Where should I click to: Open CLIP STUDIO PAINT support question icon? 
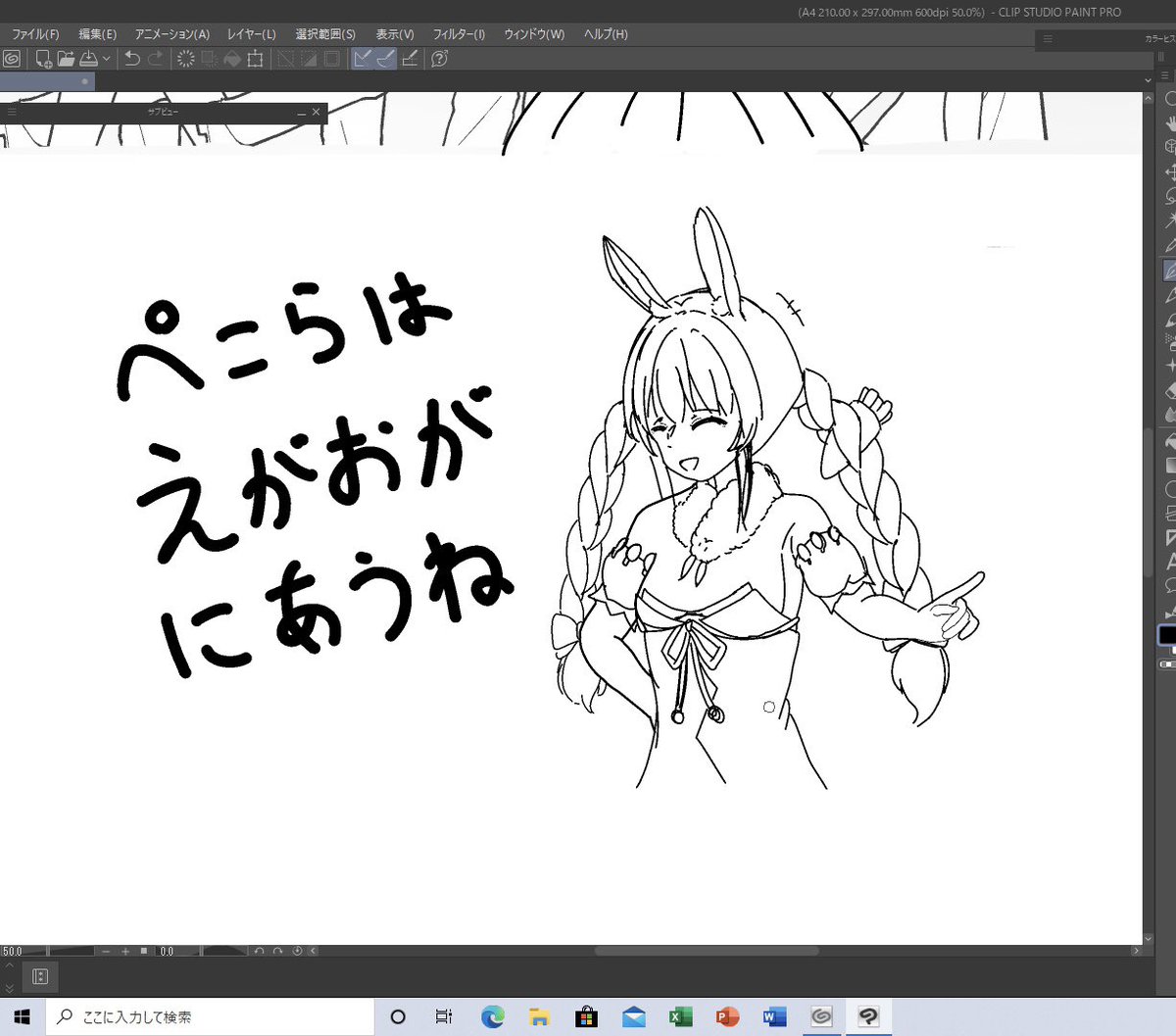pyautogui.click(x=440, y=59)
